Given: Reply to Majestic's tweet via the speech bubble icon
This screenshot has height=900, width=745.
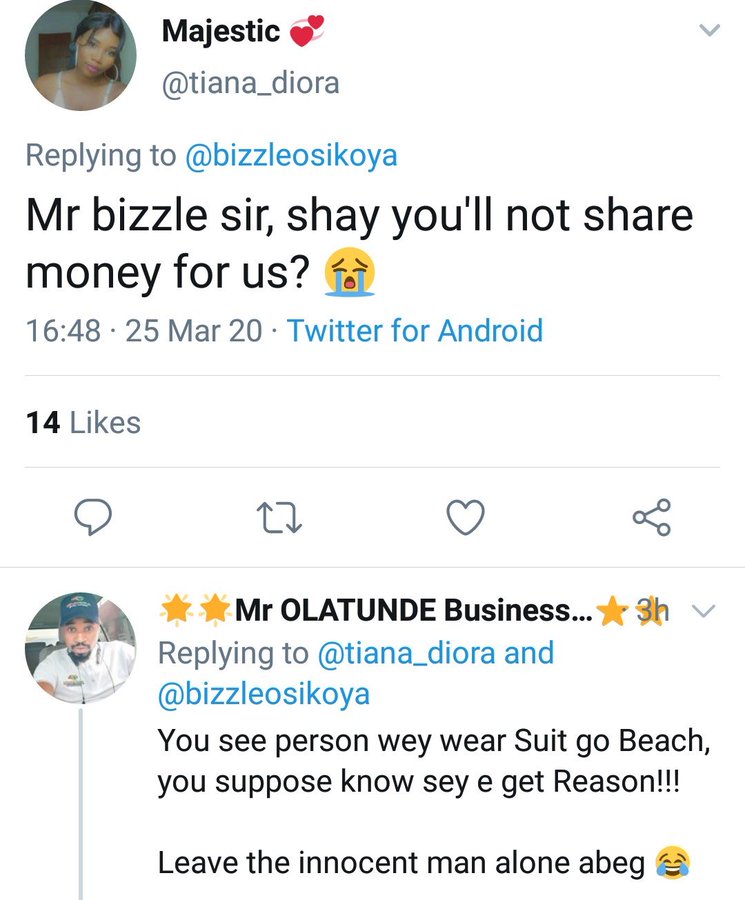Looking at the screenshot, I should tap(92, 517).
